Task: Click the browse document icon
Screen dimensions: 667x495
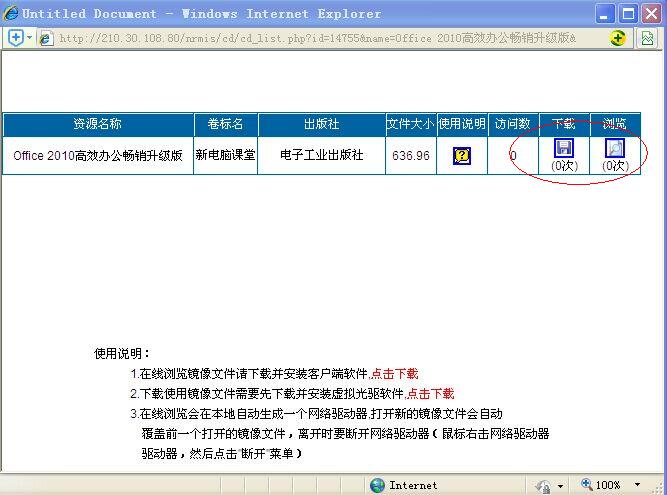Action: pos(615,148)
